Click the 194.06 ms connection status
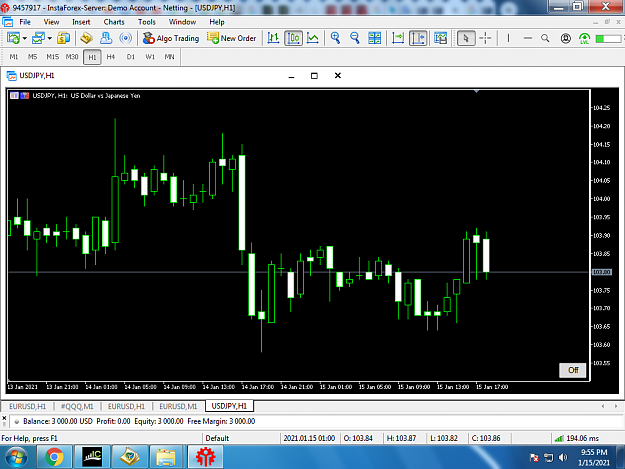The width and height of the screenshot is (625, 469). tap(577, 438)
